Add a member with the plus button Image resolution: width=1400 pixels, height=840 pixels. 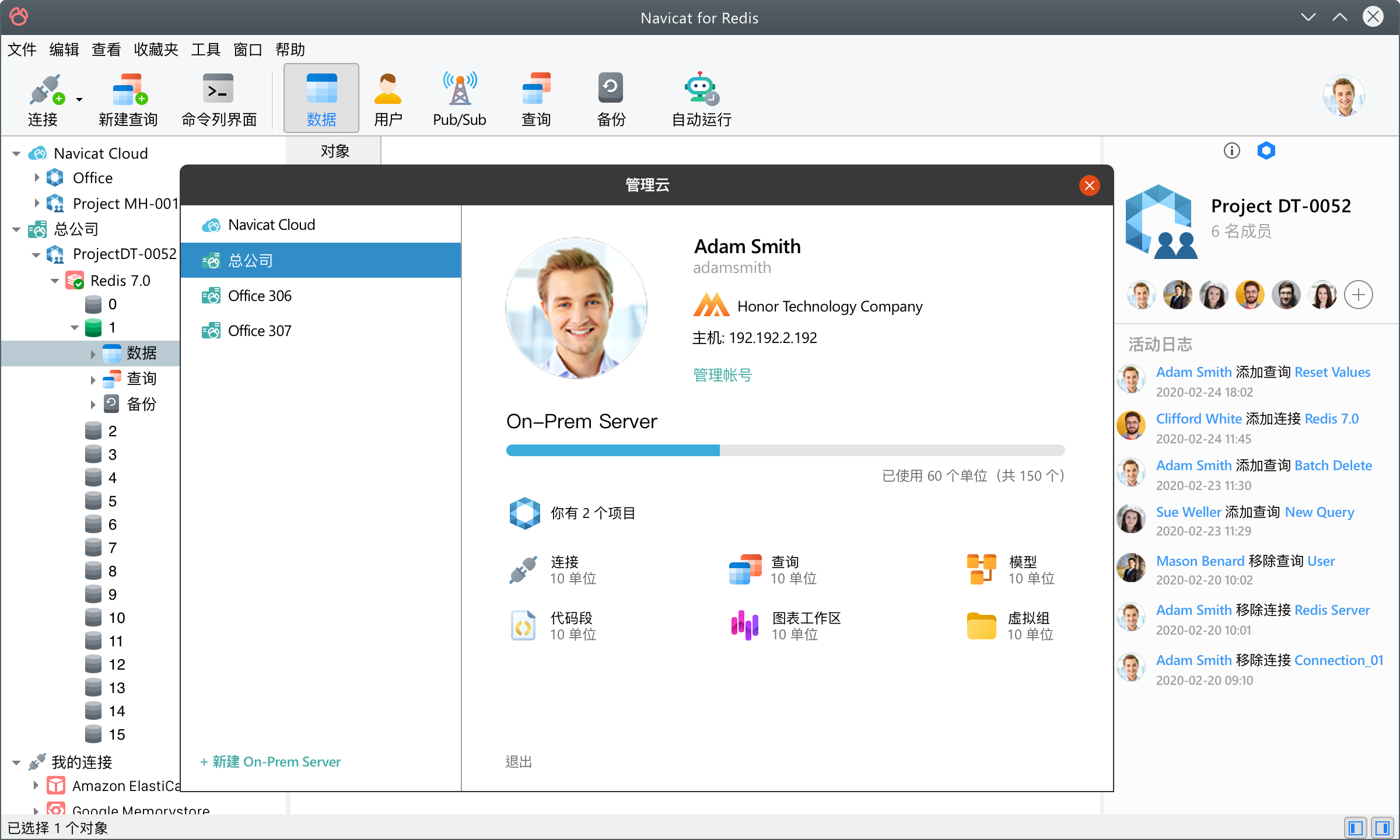click(x=1359, y=295)
